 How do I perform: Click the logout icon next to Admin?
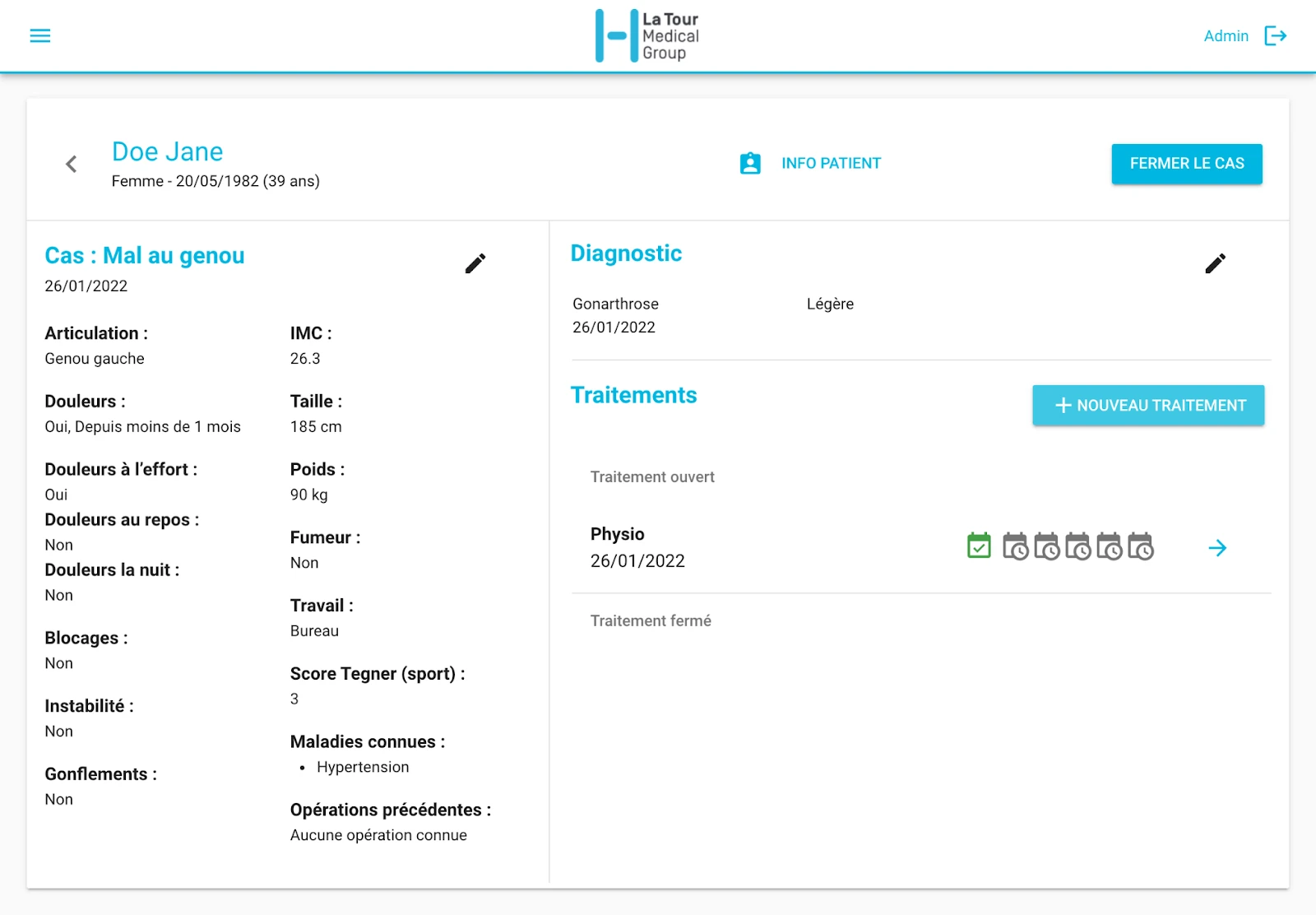[x=1275, y=35]
